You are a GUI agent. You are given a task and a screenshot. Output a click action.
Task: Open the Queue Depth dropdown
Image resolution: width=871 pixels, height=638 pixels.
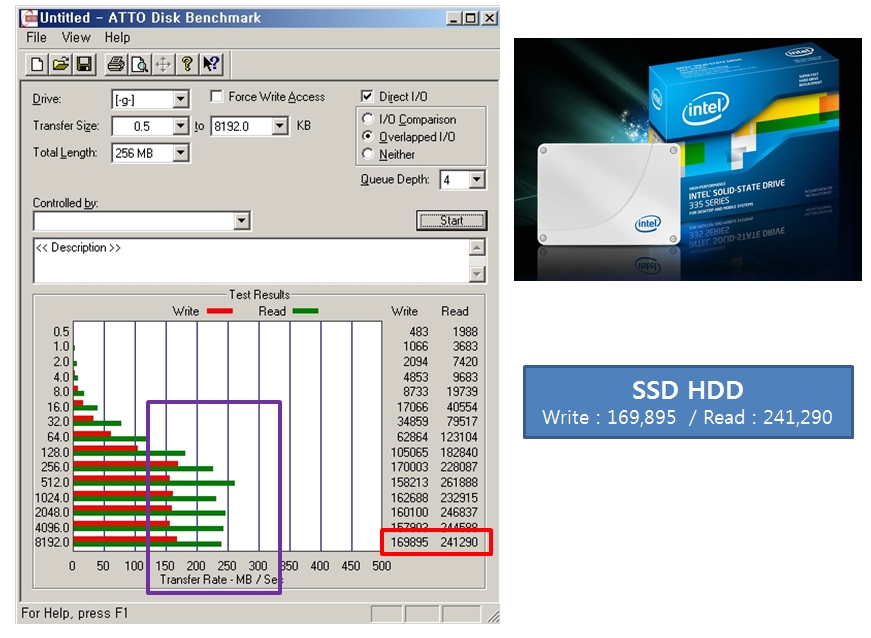[x=477, y=179]
